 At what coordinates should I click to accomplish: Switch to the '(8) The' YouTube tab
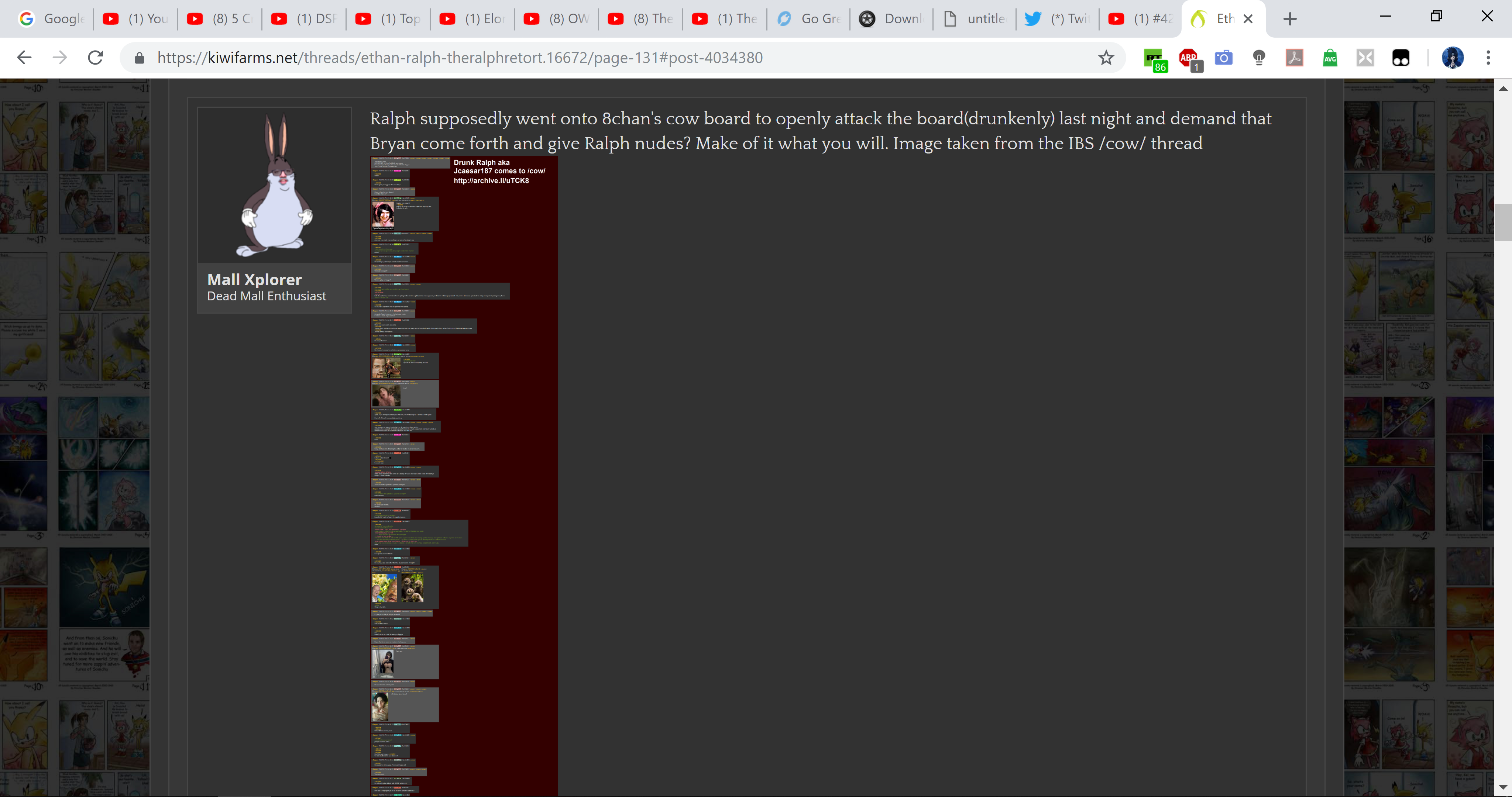click(641, 19)
